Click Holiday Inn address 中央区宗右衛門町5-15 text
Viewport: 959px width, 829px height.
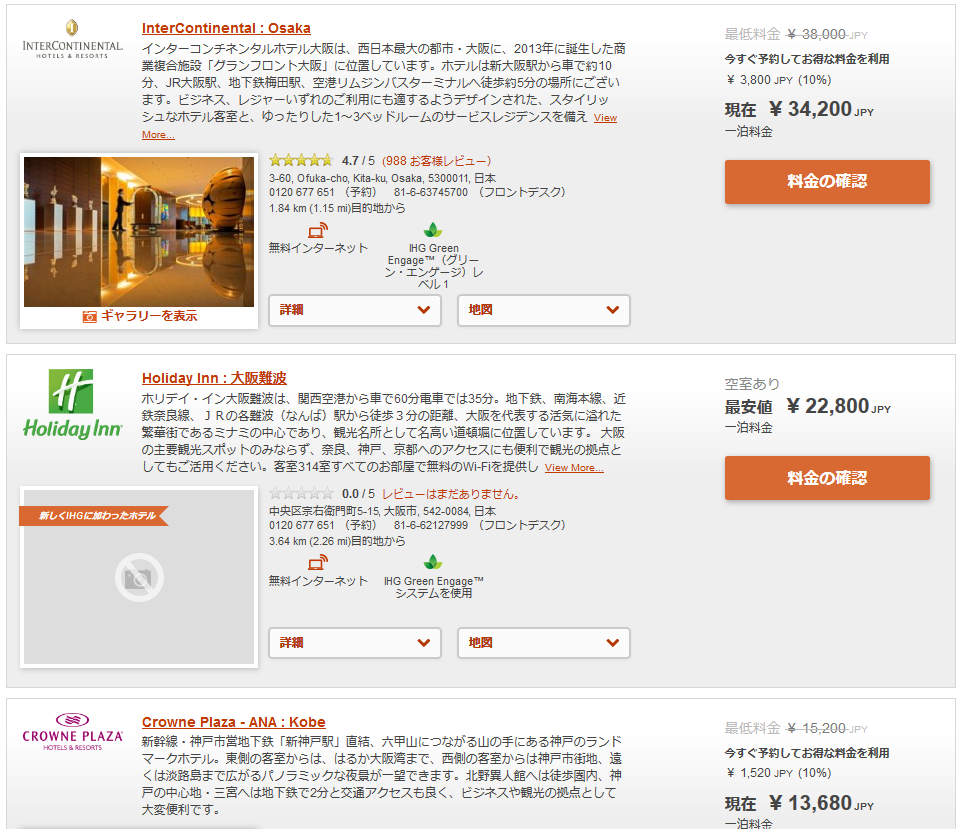382,511
